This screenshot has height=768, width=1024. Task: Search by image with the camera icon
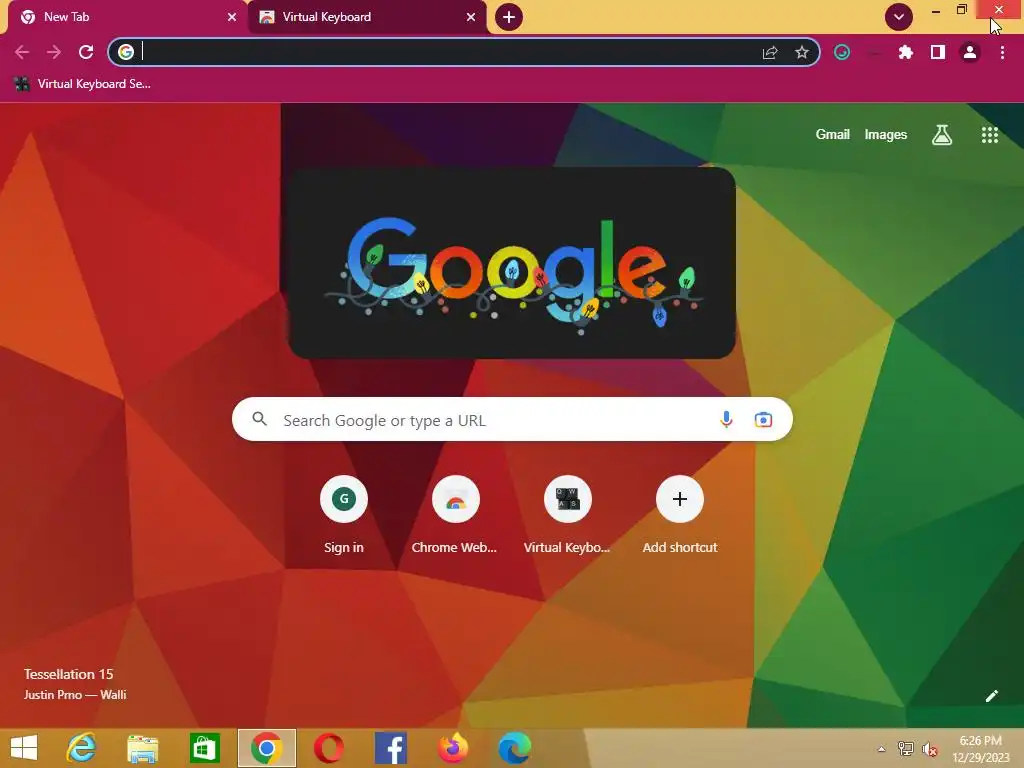coord(763,419)
